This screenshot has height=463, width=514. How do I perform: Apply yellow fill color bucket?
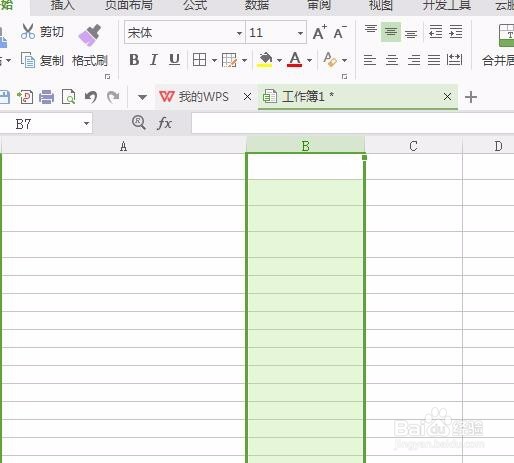265,60
